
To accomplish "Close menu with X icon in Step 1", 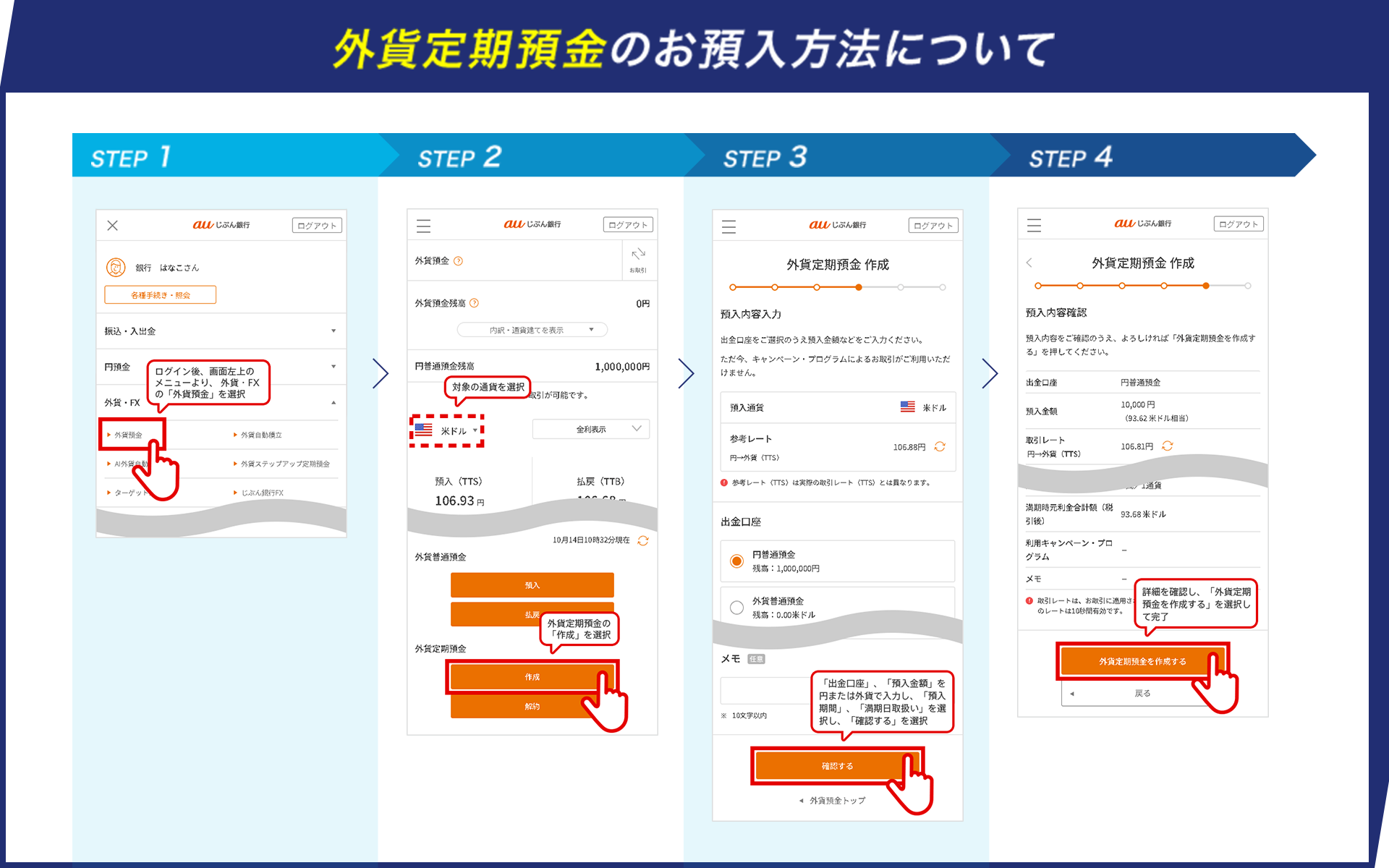I will click(x=112, y=226).
